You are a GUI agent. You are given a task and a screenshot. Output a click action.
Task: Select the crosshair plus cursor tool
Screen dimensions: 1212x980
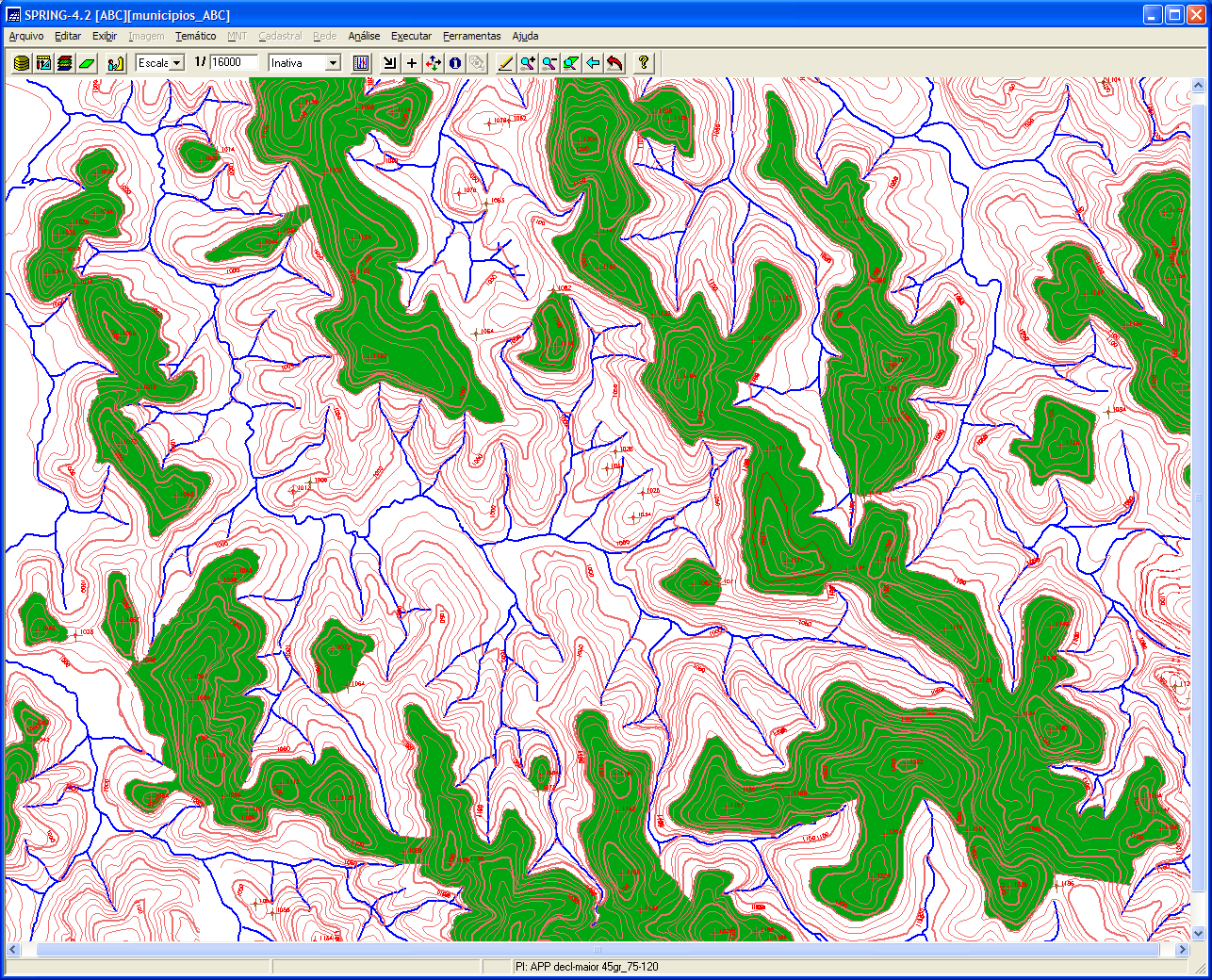pos(412,63)
